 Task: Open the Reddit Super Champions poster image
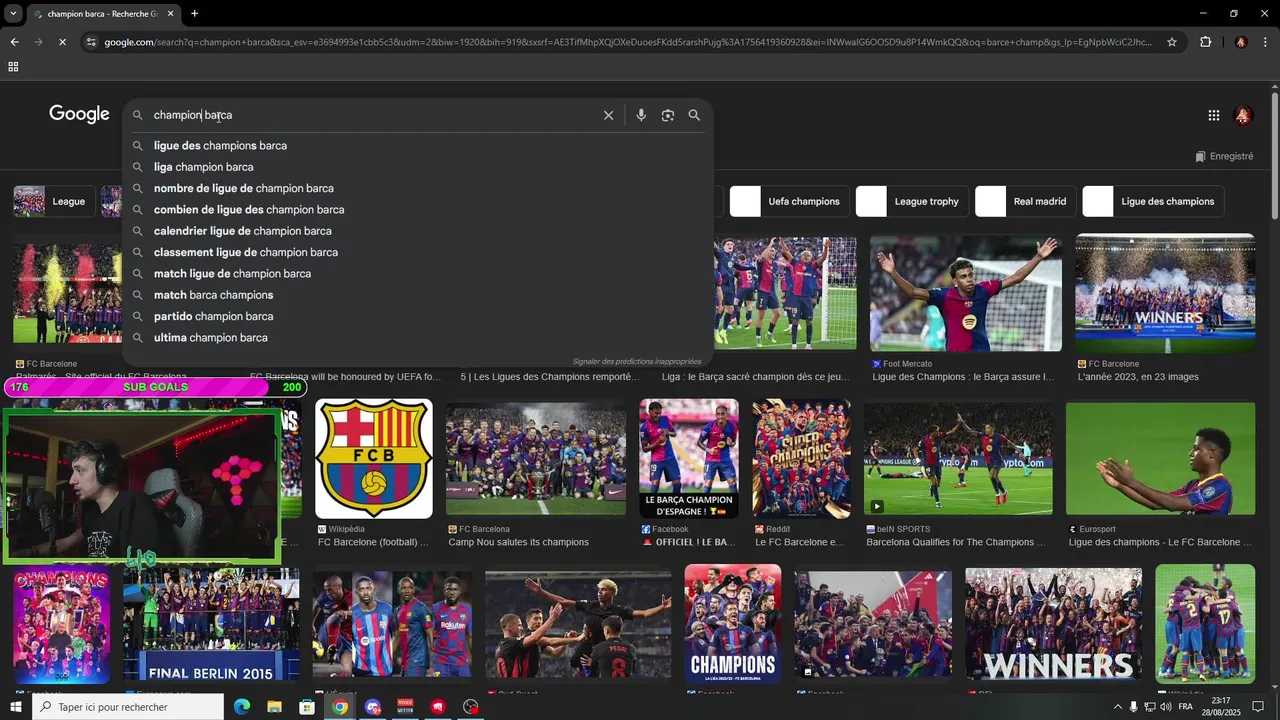pyautogui.click(x=802, y=459)
